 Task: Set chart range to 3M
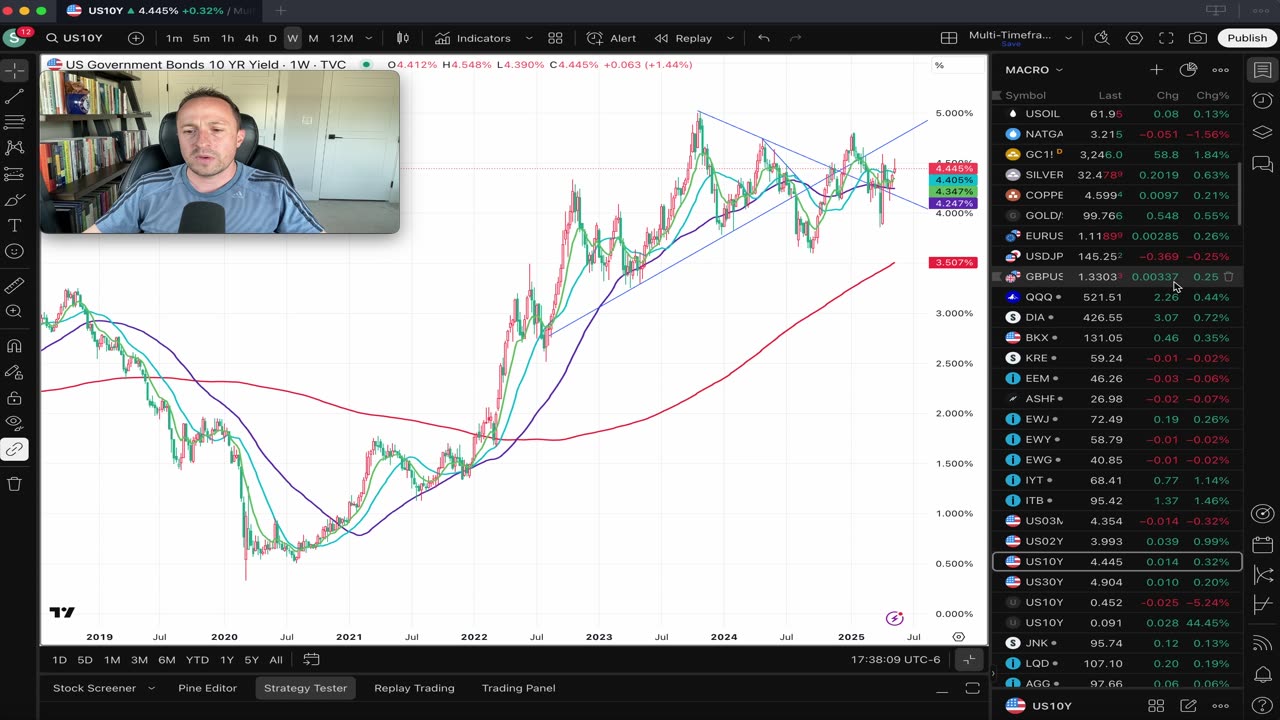click(139, 660)
